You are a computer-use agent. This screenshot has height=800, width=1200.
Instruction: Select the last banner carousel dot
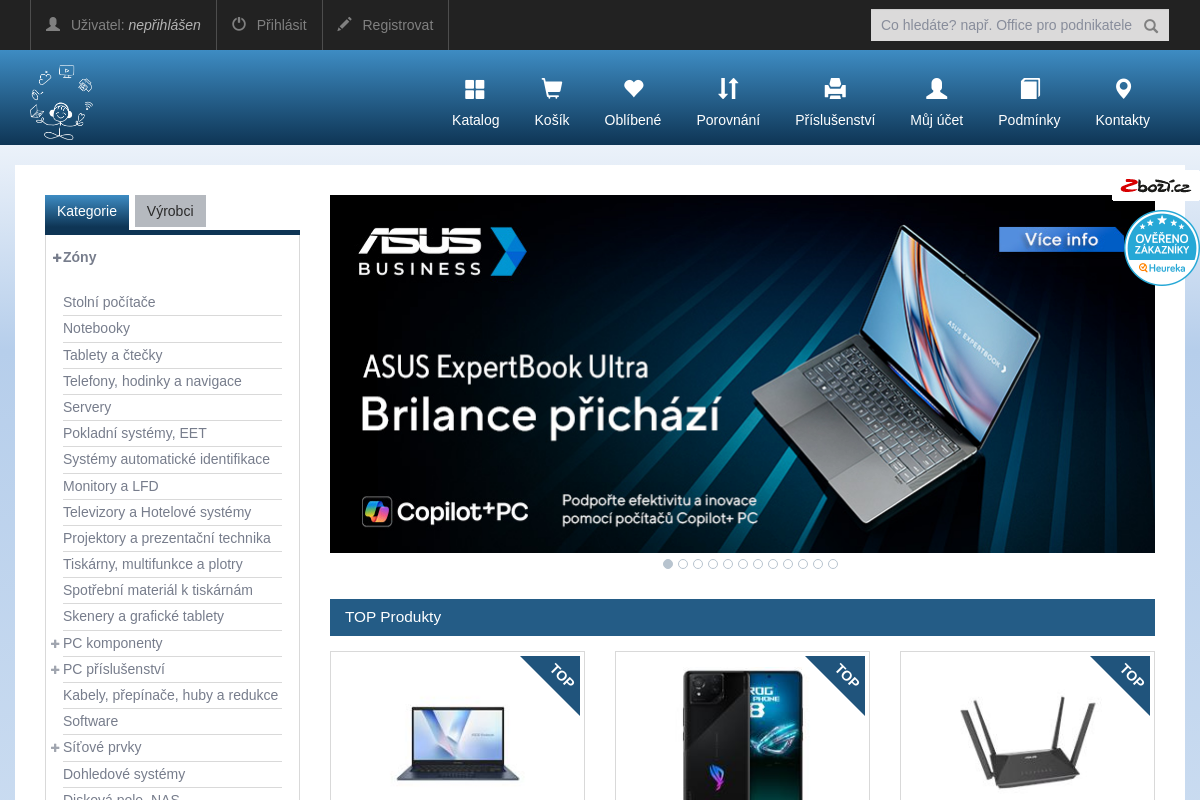[833, 564]
